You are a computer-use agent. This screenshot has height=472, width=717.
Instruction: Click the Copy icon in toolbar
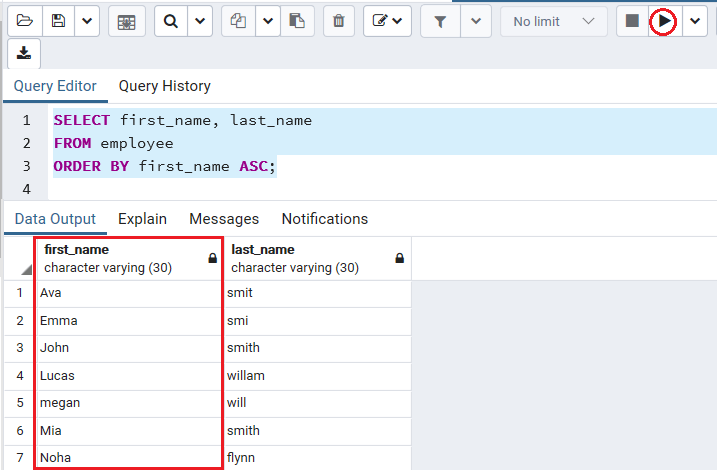click(x=238, y=21)
